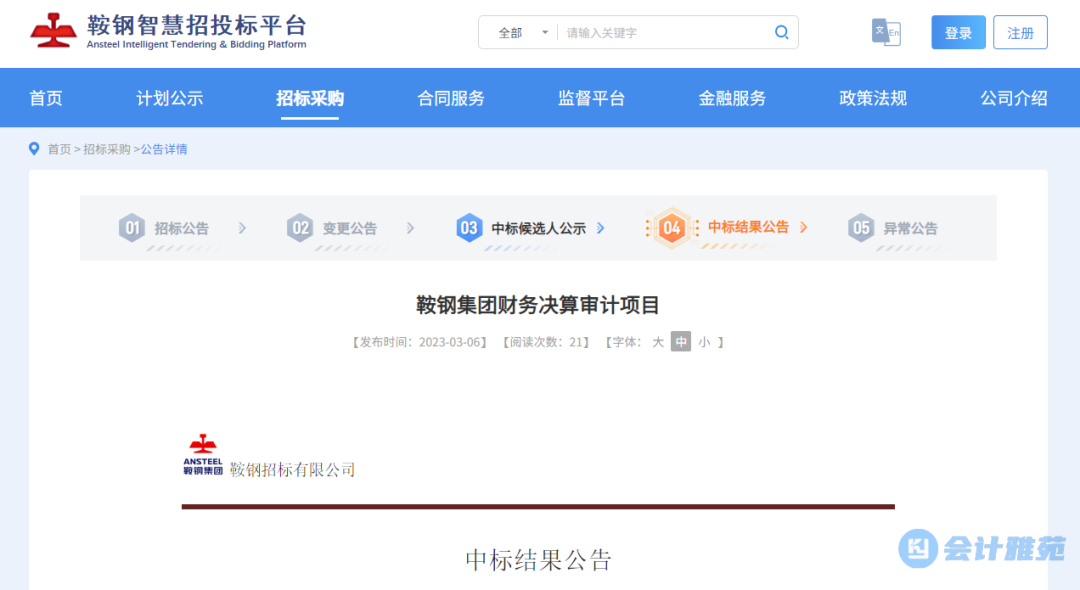The width and height of the screenshot is (1080, 590).
Task: Switch to the 中标结果公告 step tab
Action: click(x=749, y=227)
